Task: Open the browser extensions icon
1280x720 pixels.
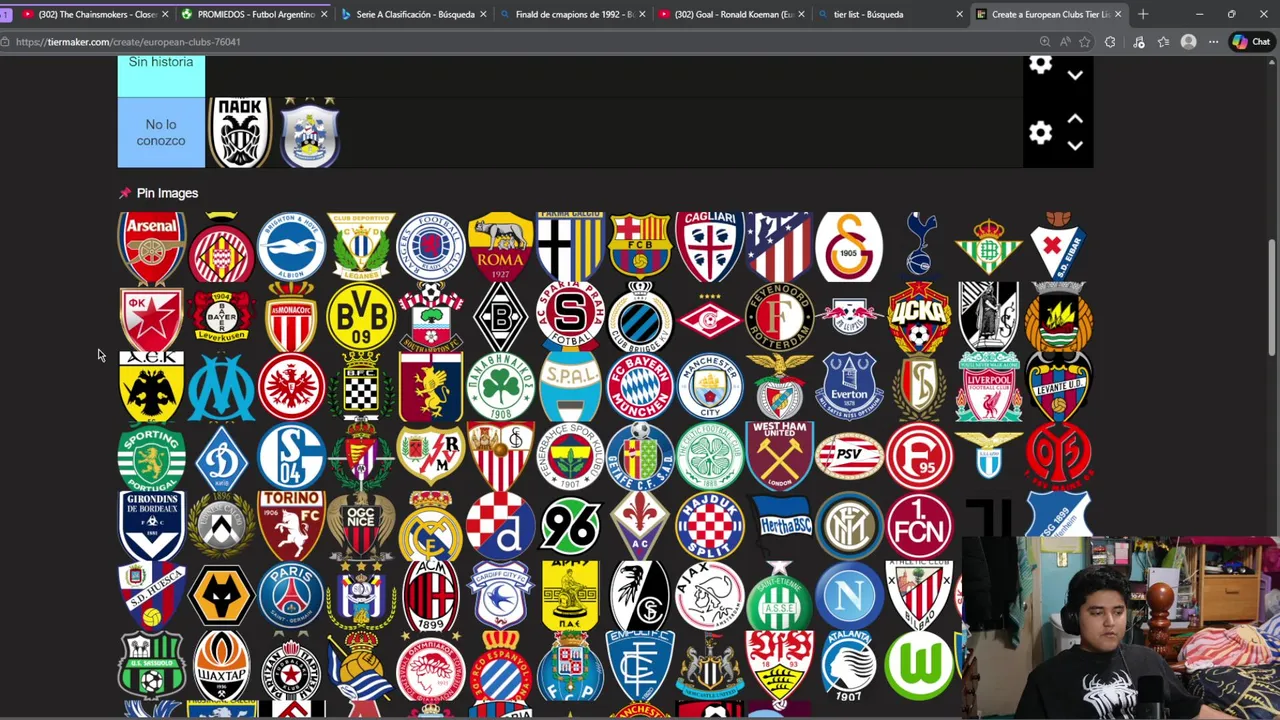Action: pyautogui.click(x=1110, y=42)
